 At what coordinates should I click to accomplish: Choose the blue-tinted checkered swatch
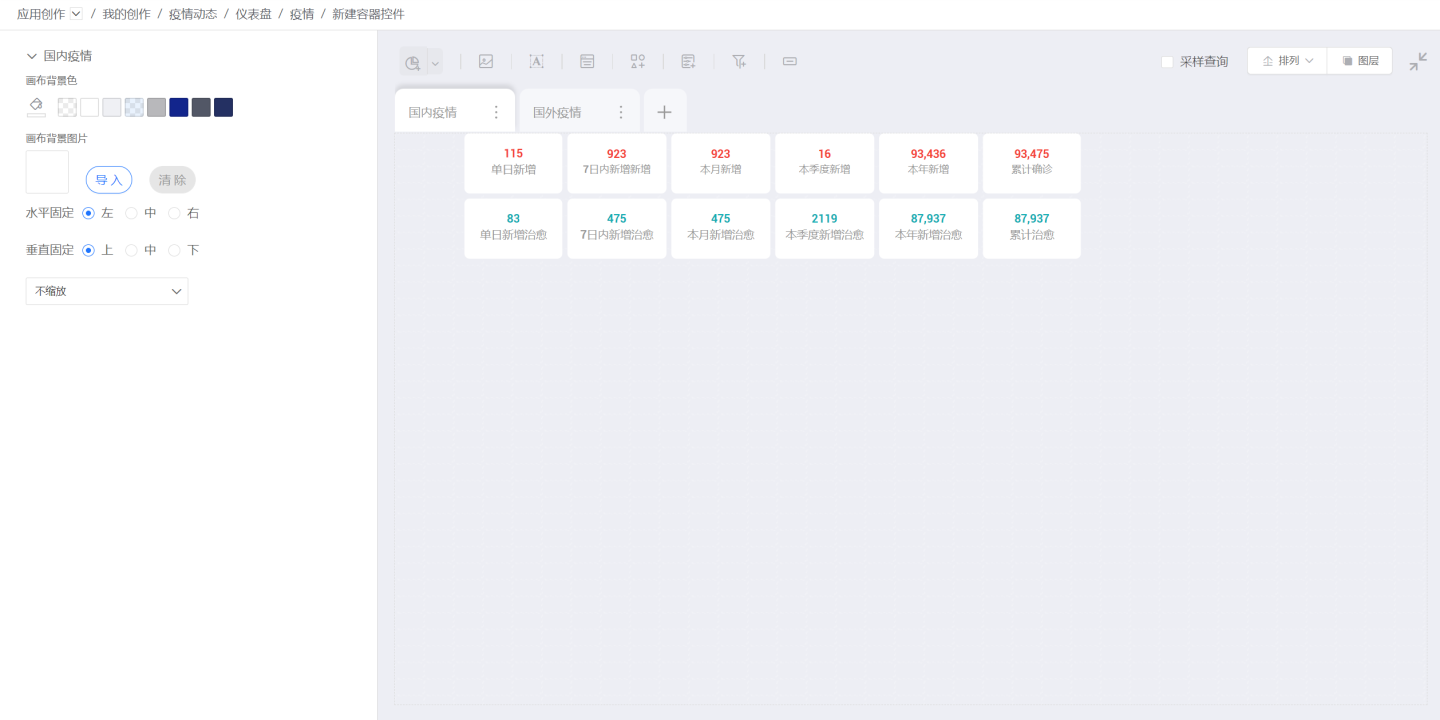click(x=134, y=107)
